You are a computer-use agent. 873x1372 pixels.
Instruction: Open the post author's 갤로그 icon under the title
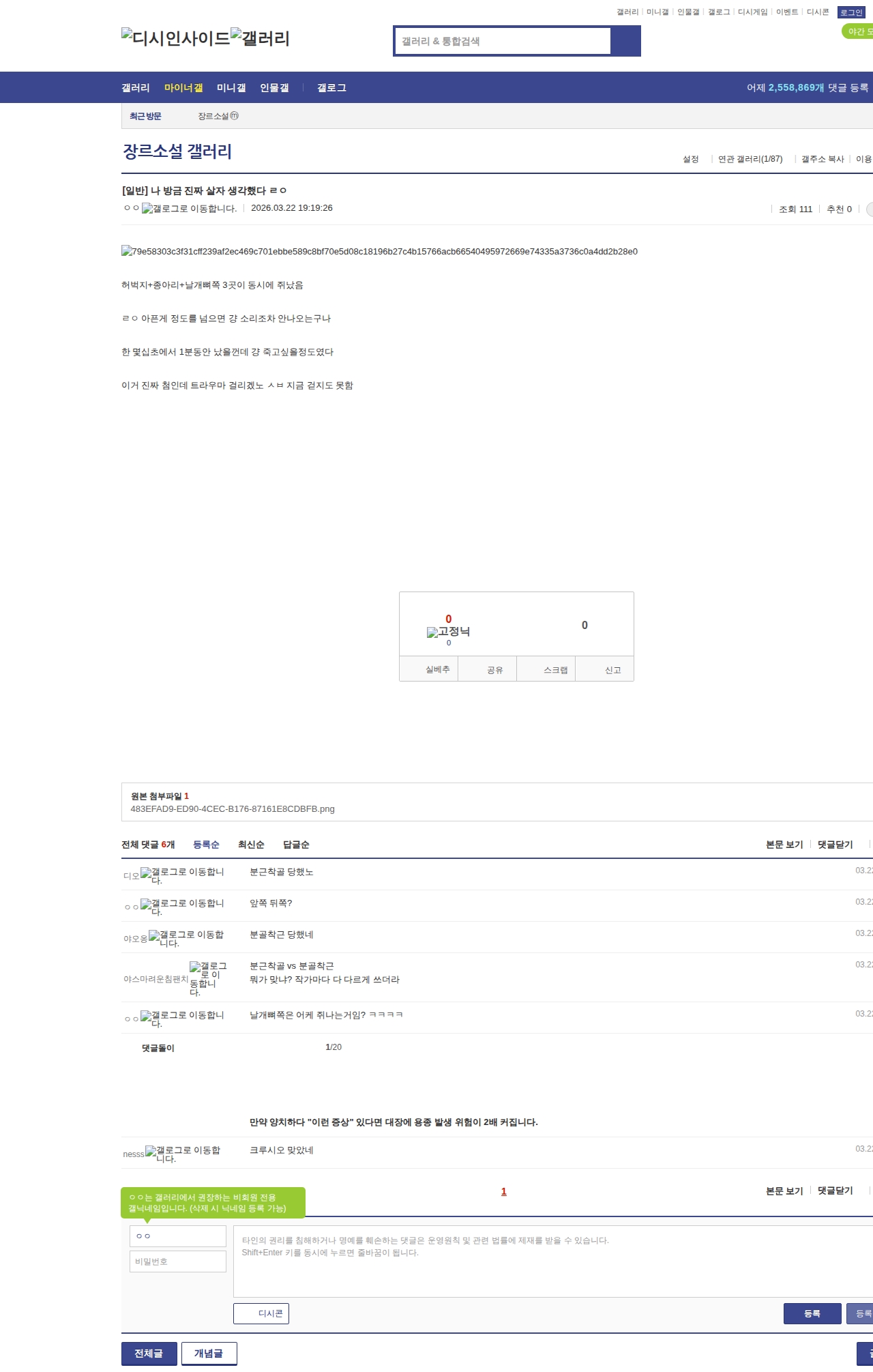pyautogui.click(x=189, y=209)
